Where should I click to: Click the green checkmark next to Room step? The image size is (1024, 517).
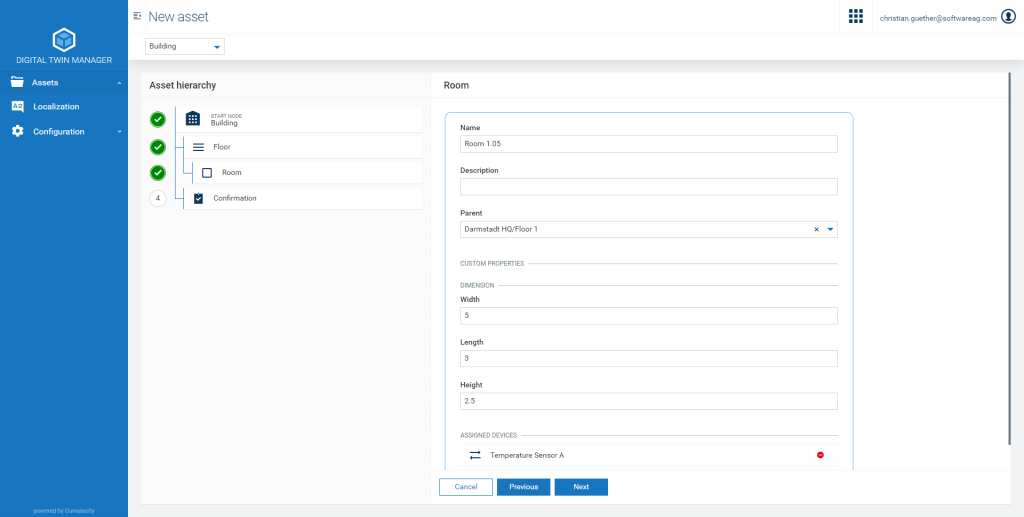pyautogui.click(x=158, y=172)
